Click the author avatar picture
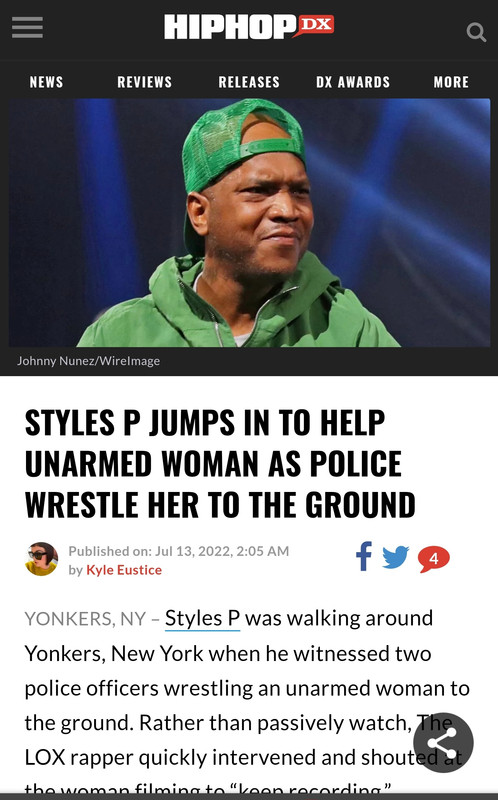Viewport: 498px width, 800px height. point(41,559)
